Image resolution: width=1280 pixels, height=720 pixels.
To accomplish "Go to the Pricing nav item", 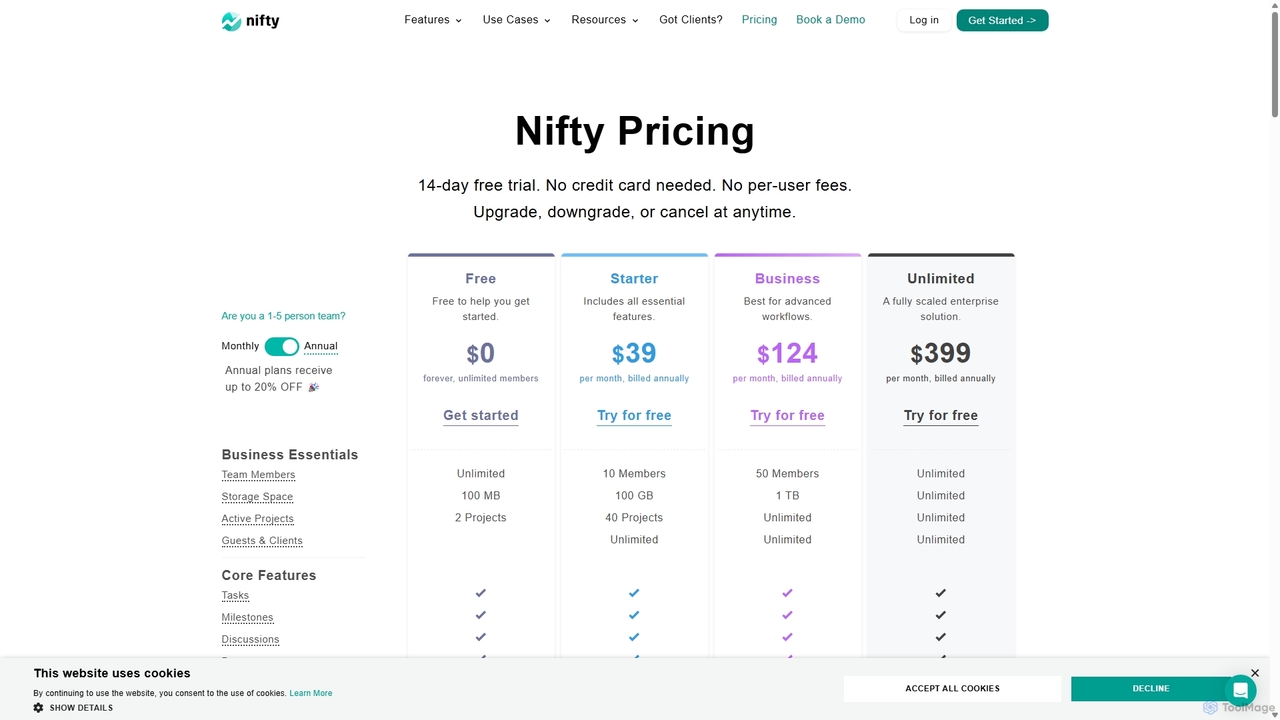I will [x=759, y=20].
